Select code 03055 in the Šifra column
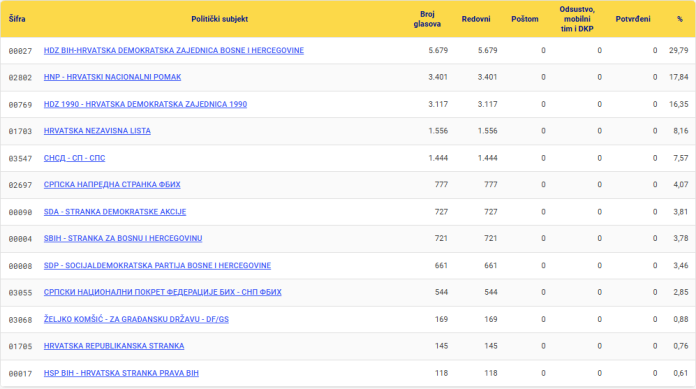 tap(20, 293)
